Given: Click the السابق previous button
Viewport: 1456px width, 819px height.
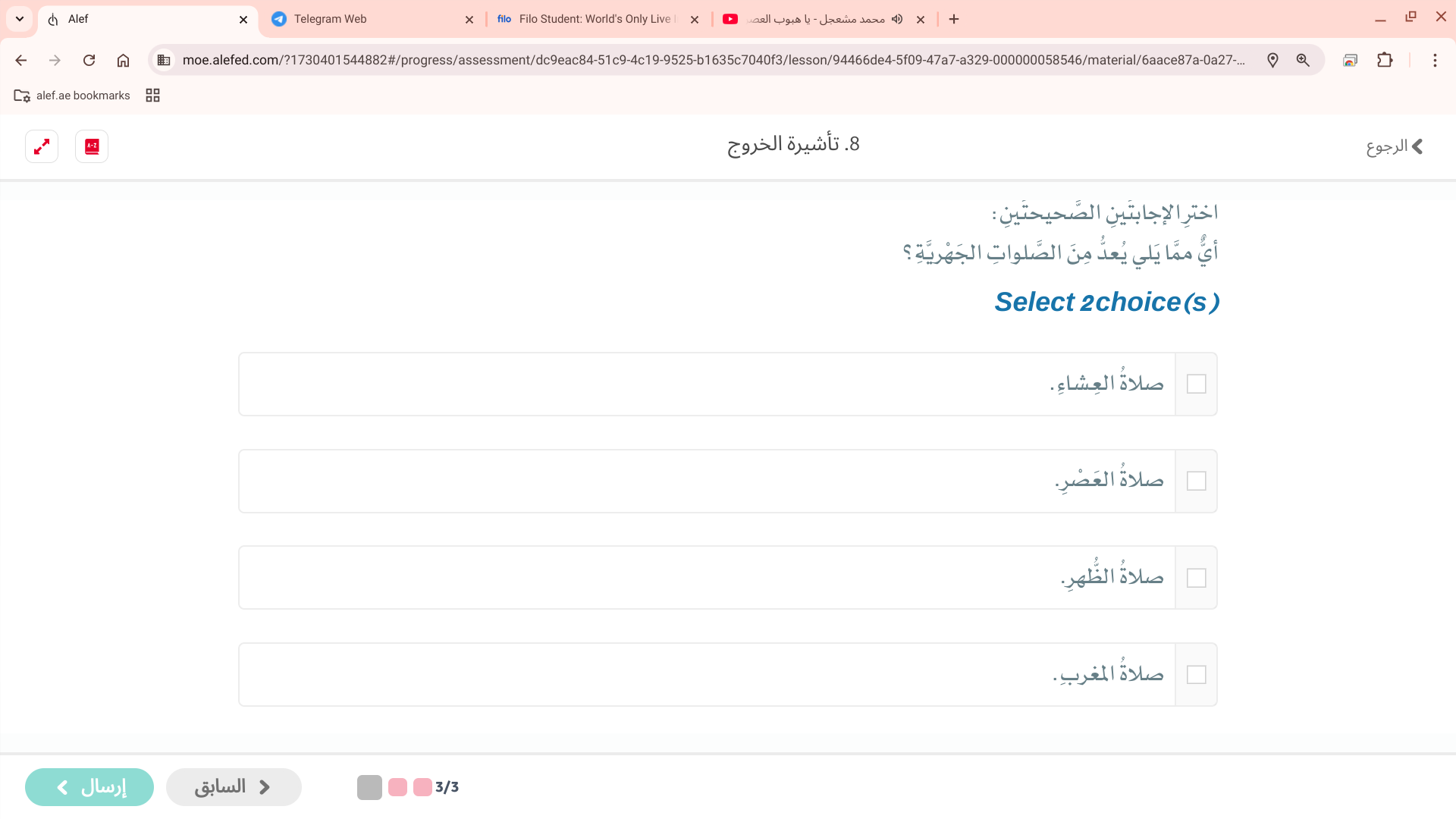Looking at the screenshot, I should (234, 787).
